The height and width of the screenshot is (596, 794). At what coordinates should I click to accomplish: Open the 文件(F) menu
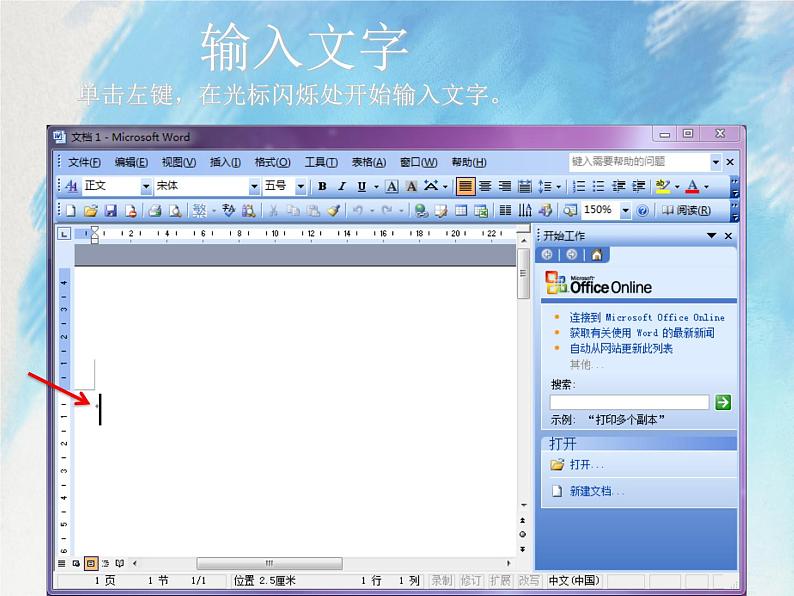(84, 163)
